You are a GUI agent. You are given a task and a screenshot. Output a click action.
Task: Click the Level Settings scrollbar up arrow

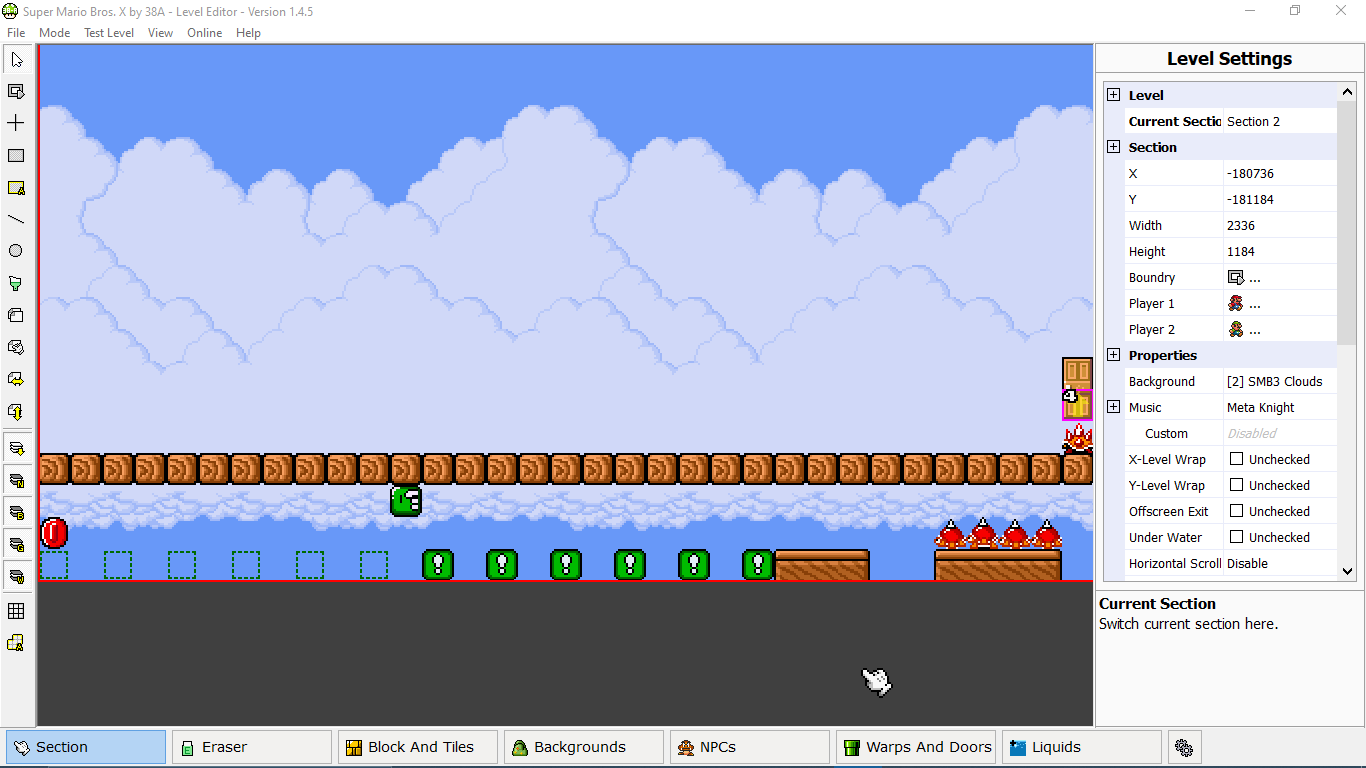point(1347,91)
